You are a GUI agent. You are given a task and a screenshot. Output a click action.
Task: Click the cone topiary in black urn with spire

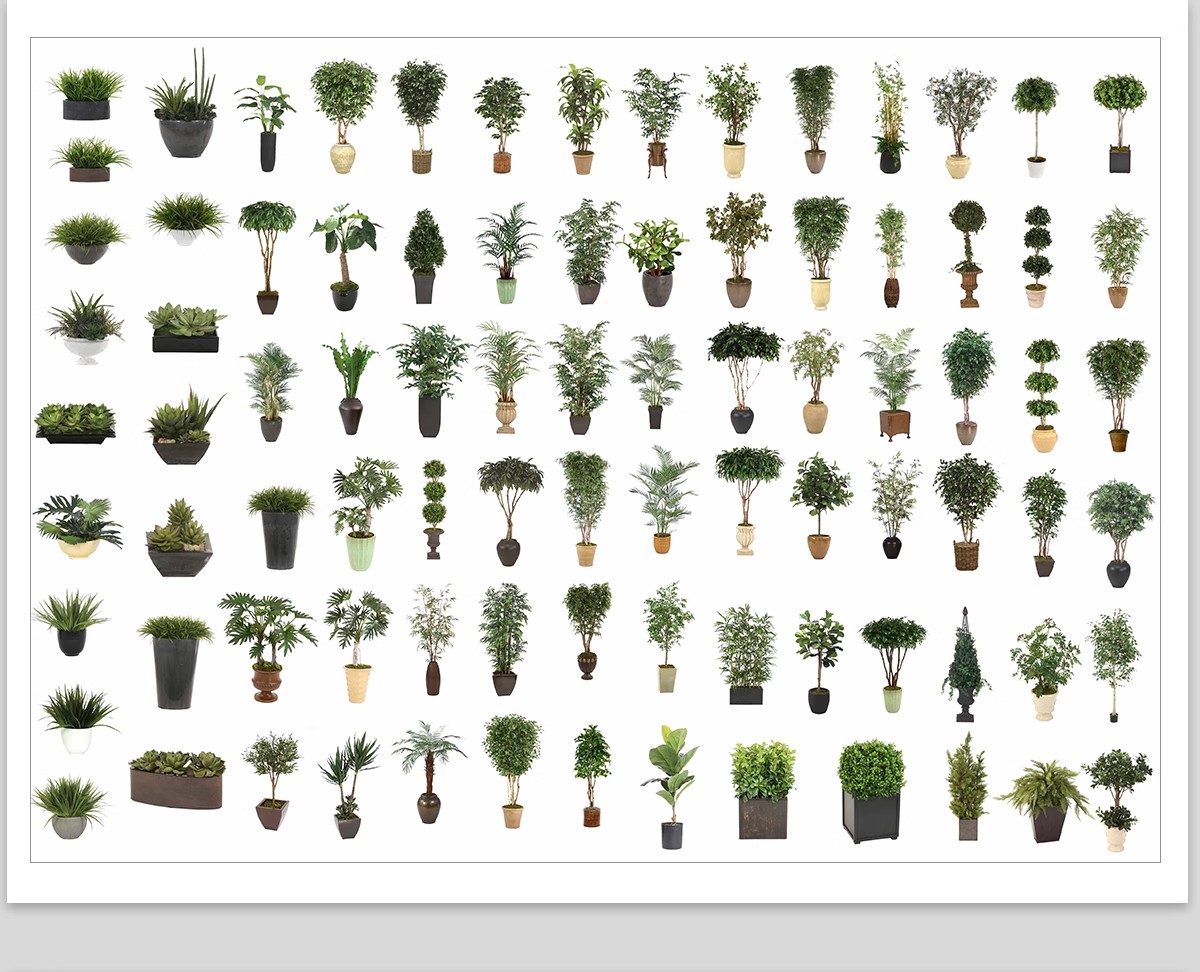click(965, 664)
